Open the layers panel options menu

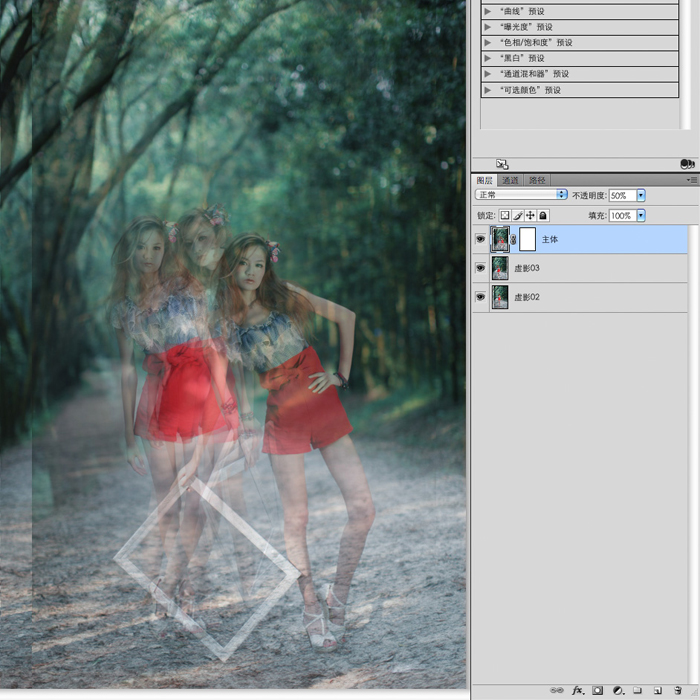tap(692, 180)
